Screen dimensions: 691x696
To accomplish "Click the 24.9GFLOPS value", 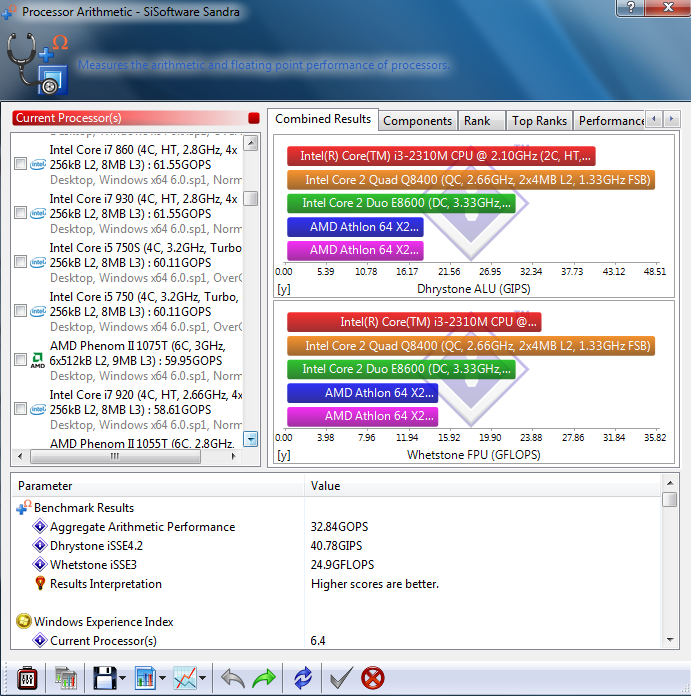I will coord(342,565).
